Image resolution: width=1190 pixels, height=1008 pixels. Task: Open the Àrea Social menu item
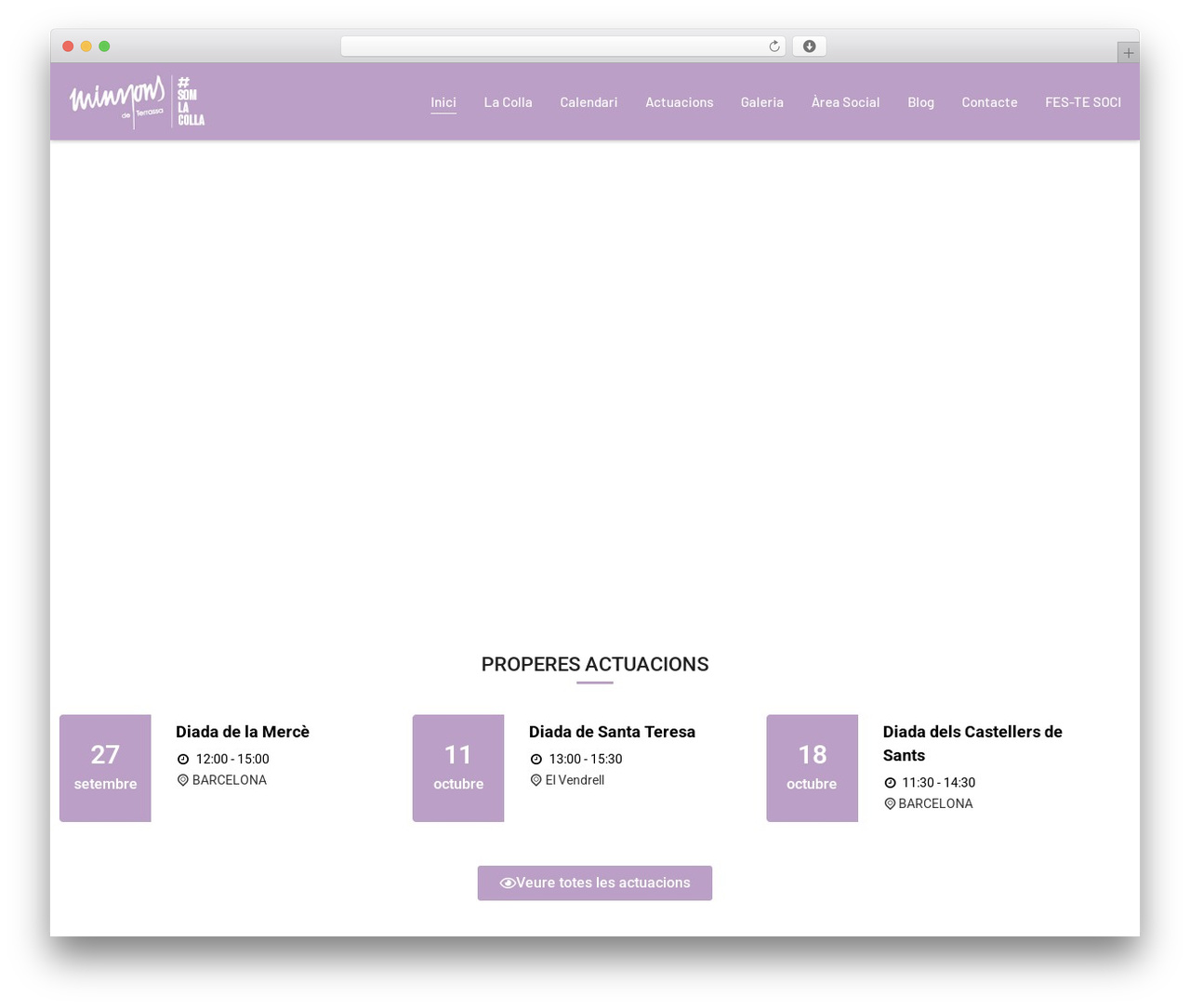(846, 102)
